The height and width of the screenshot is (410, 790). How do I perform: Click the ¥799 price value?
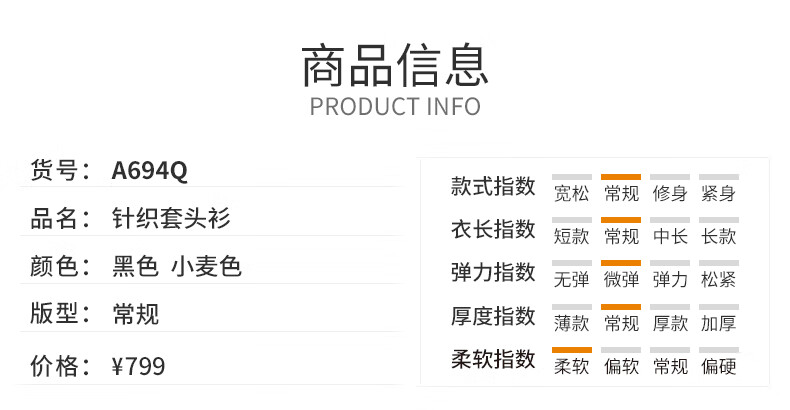coord(138,366)
